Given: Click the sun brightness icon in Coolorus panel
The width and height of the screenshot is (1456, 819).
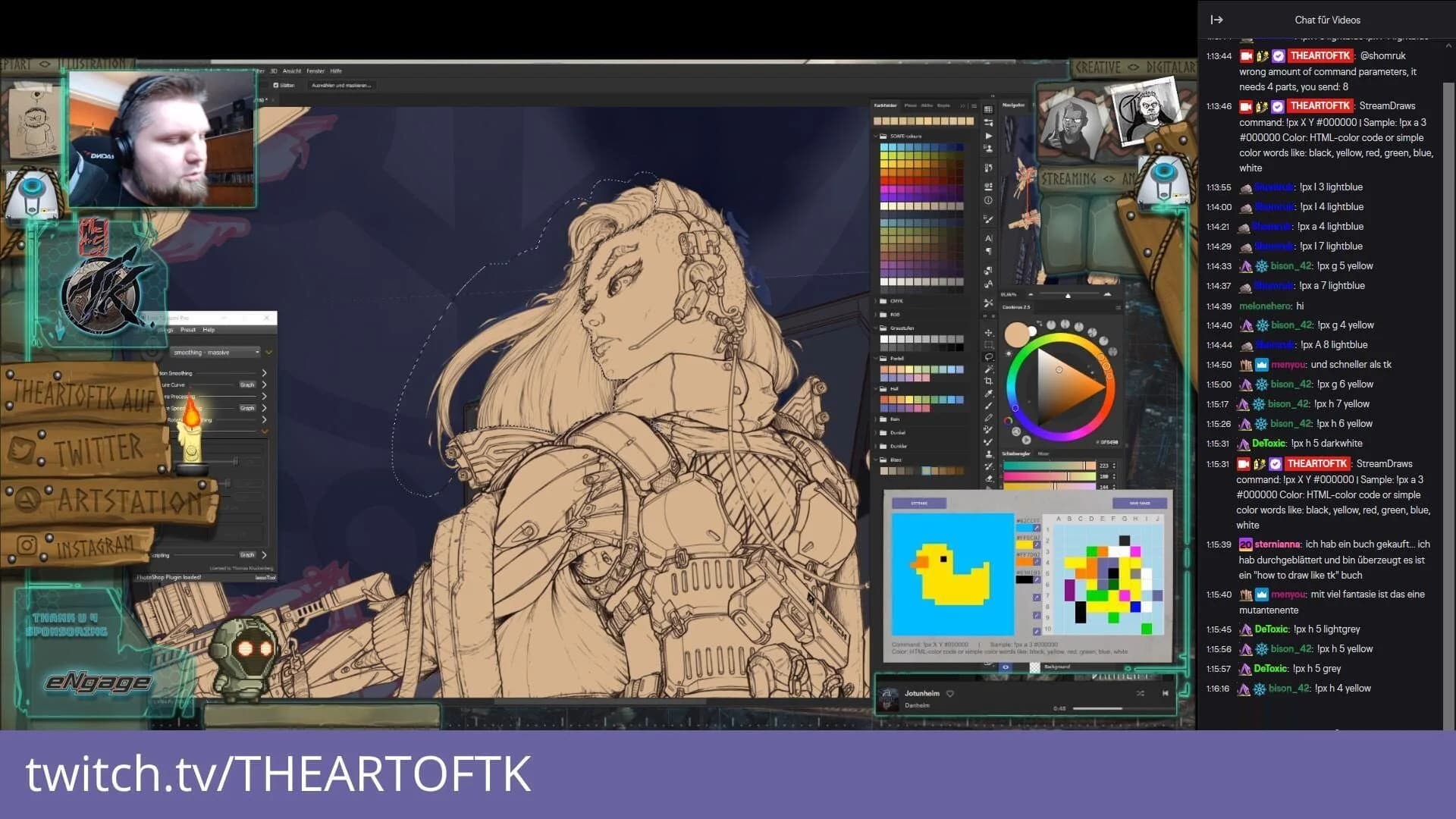Looking at the screenshot, I should [1009, 353].
